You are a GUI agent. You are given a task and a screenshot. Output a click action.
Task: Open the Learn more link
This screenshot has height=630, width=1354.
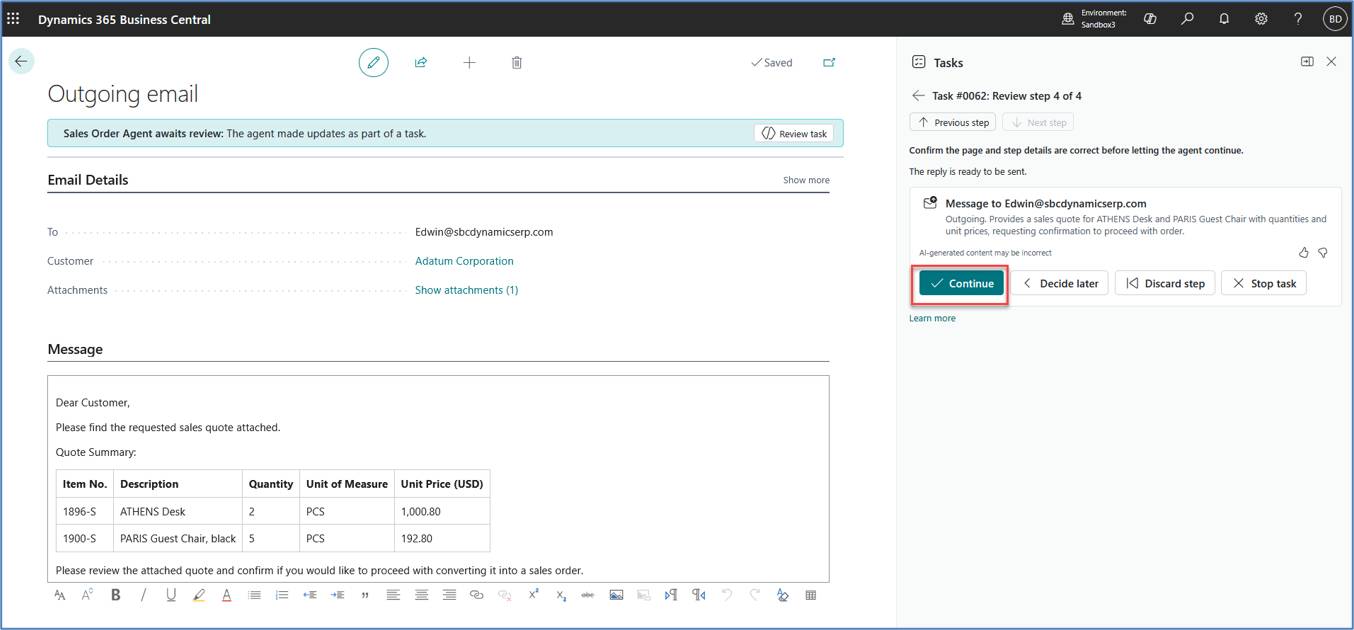[932, 318]
